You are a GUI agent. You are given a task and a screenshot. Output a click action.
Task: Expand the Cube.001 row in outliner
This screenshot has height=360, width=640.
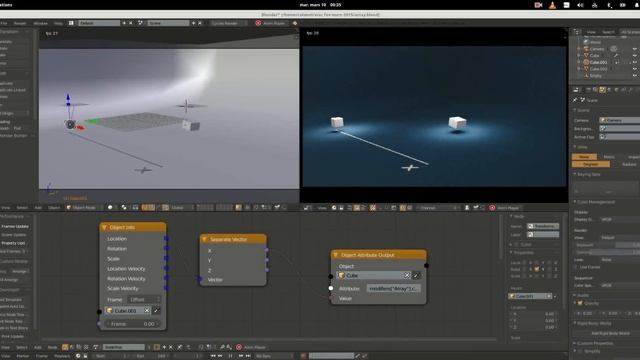pos(579,62)
